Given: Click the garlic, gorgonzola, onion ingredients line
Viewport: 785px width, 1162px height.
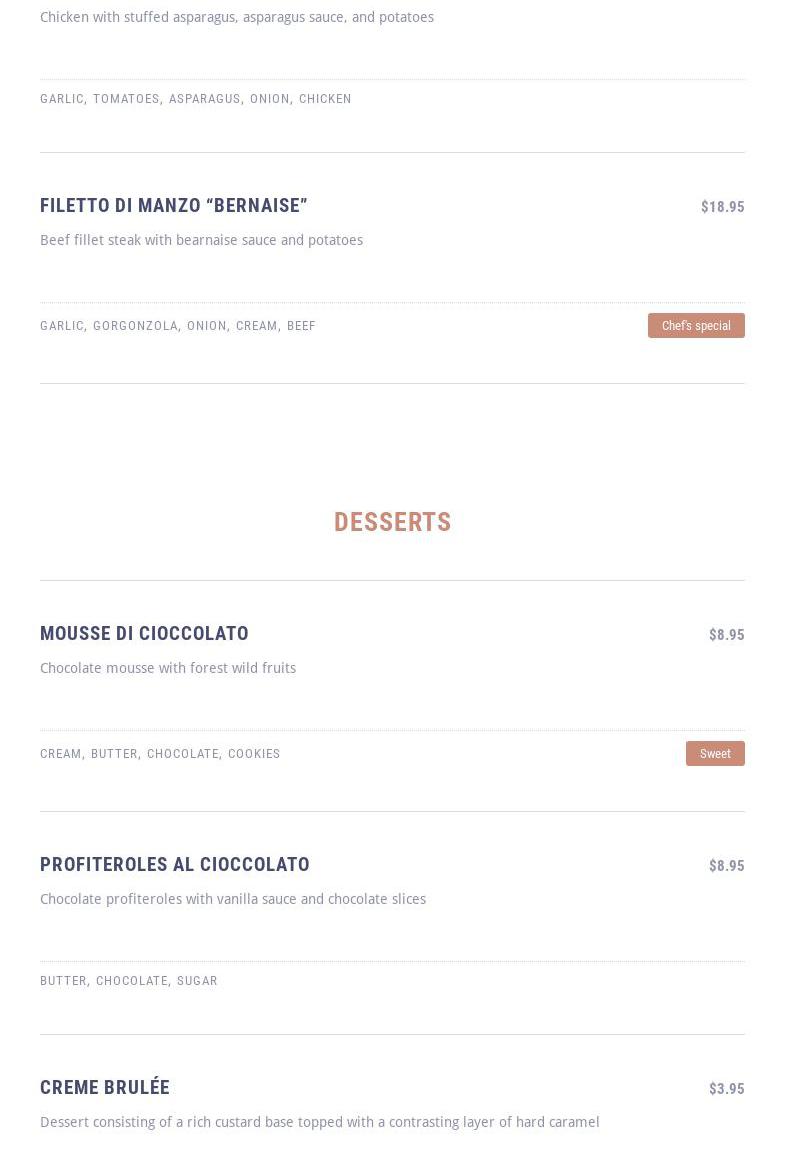Looking at the screenshot, I should tap(178, 326).
